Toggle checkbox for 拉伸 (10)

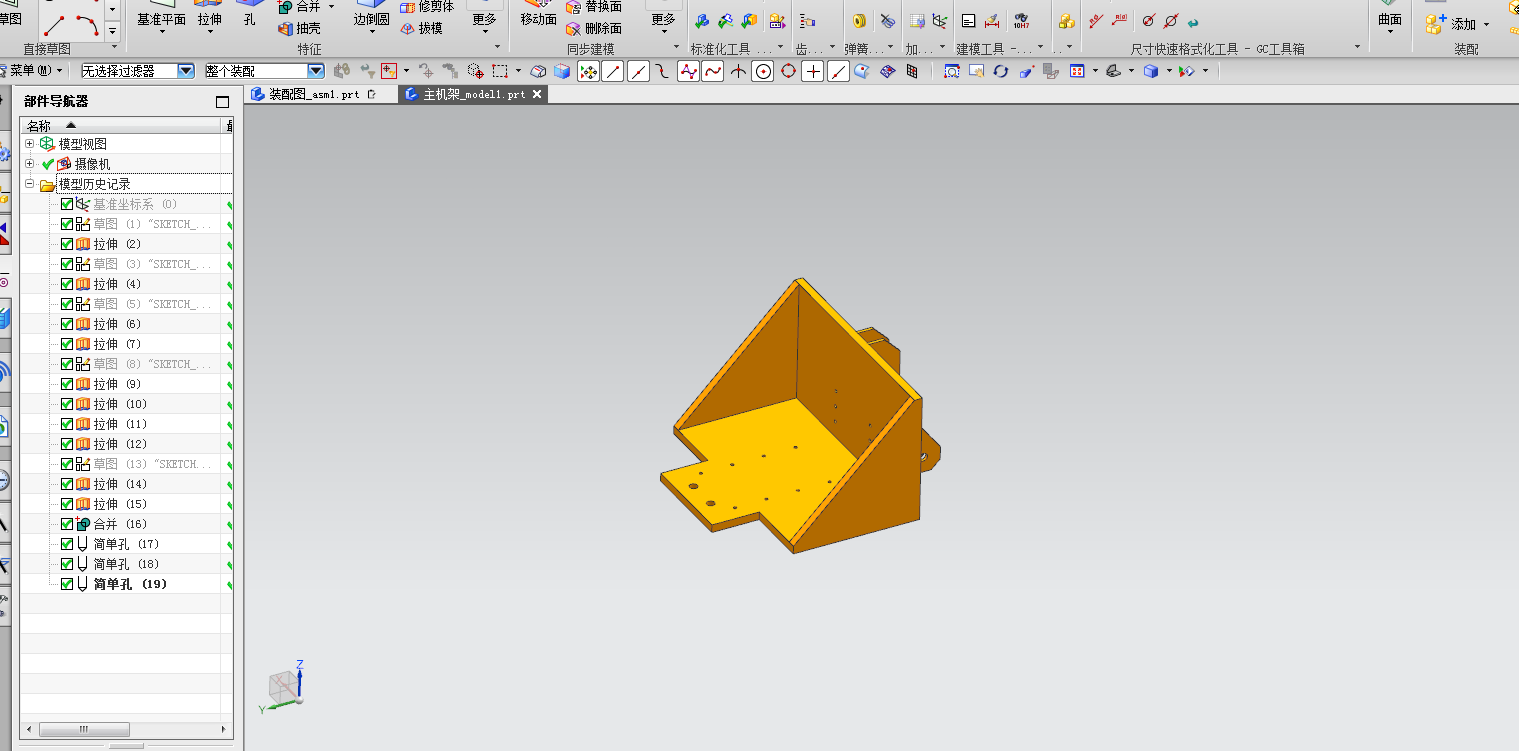tap(67, 404)
